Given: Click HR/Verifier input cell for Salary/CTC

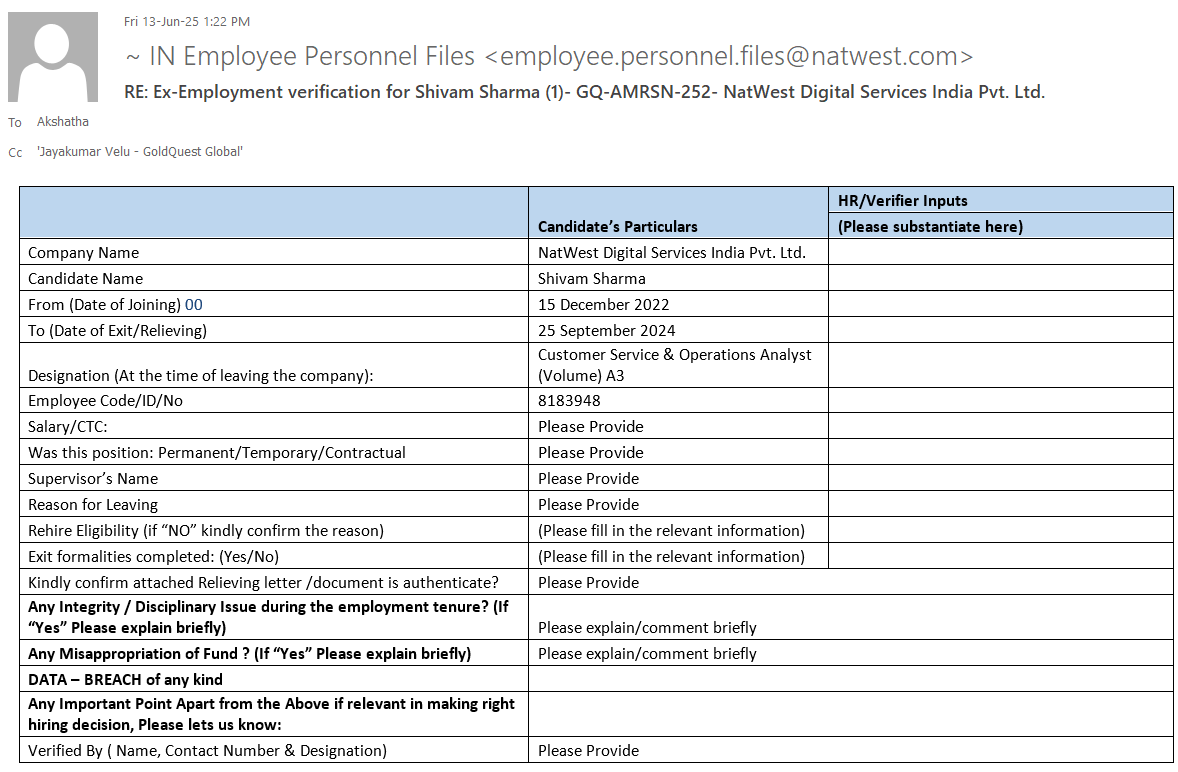Looking at the screenshot, I should (x=1000, y=426).
